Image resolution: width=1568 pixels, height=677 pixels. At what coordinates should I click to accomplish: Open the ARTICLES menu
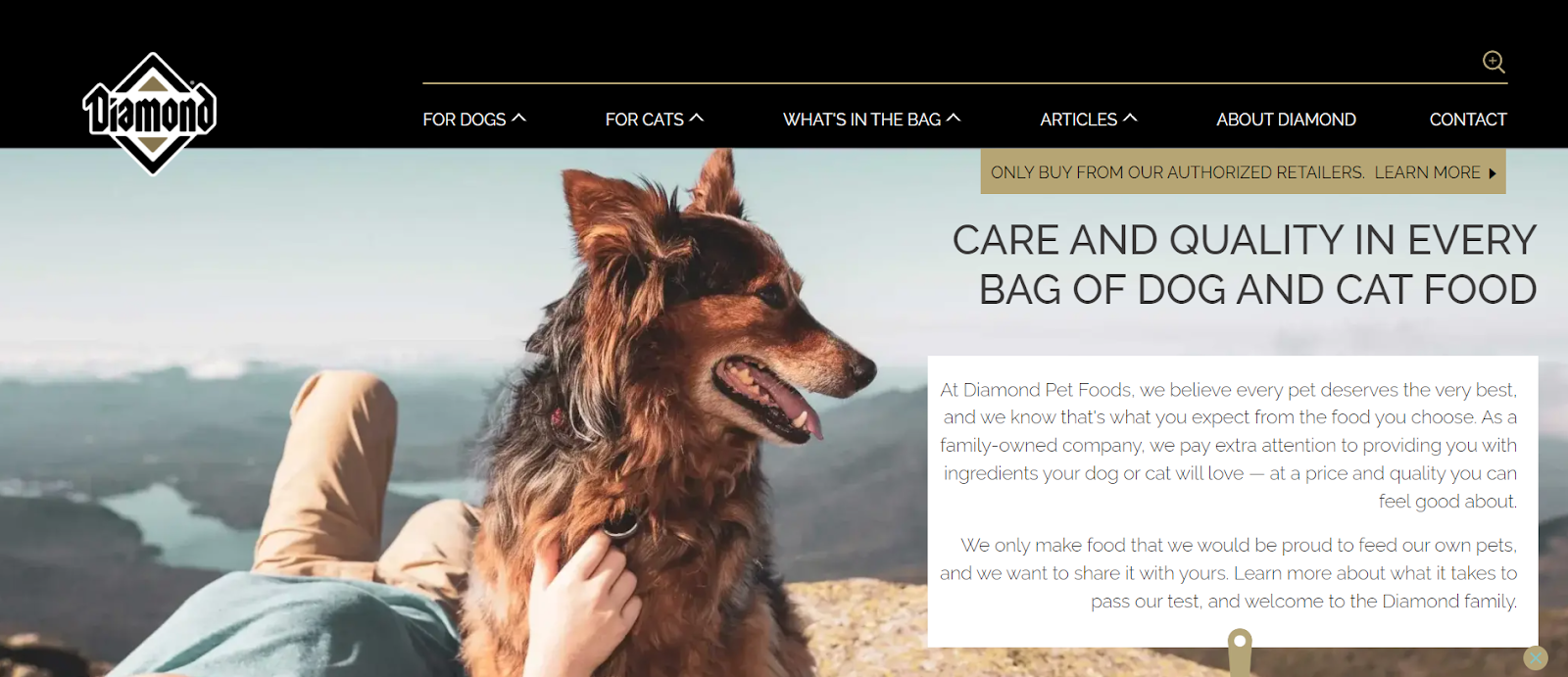(x=1078, y=120)
